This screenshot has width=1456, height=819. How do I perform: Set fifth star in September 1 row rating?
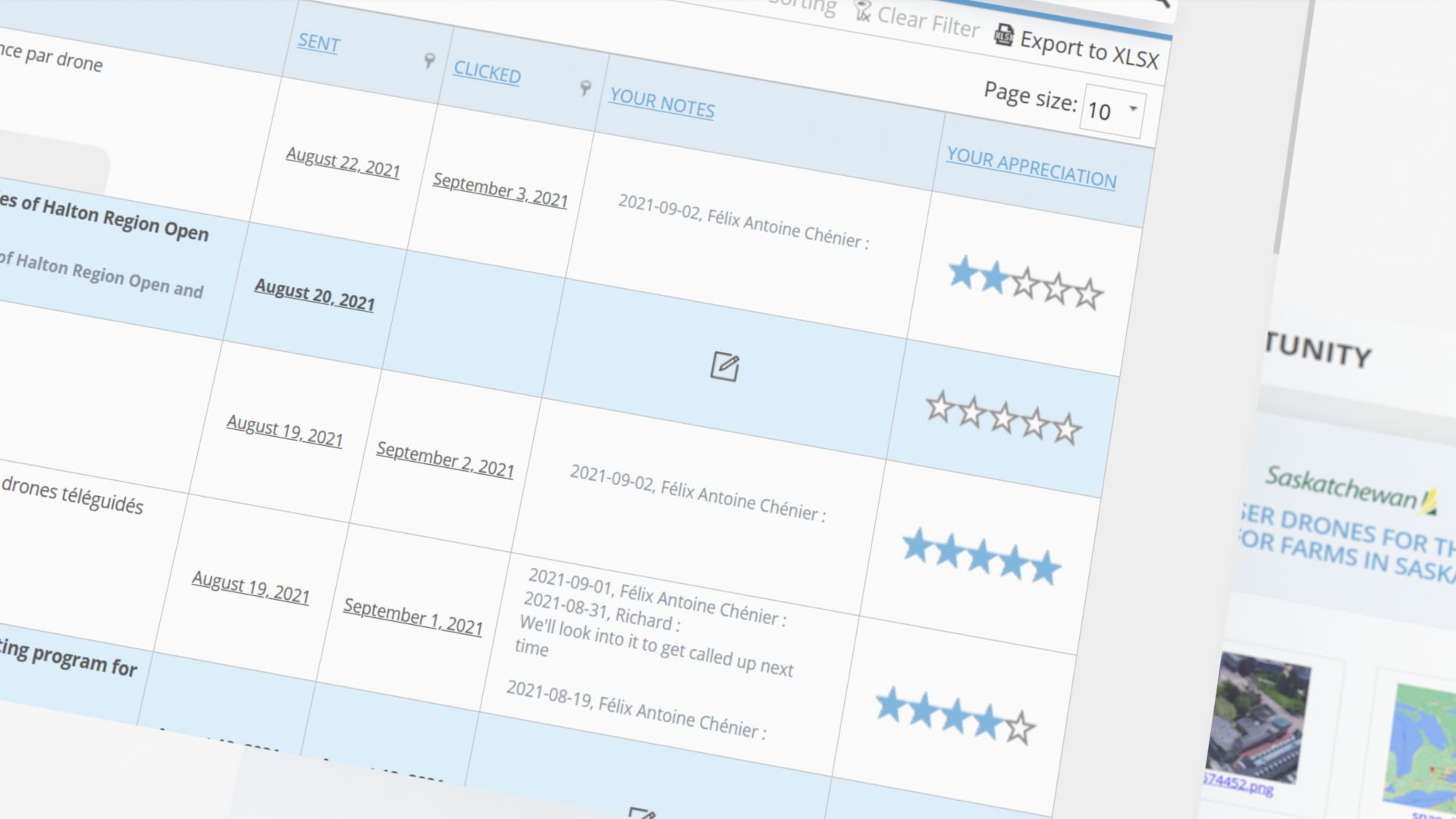click(1020, 727)
